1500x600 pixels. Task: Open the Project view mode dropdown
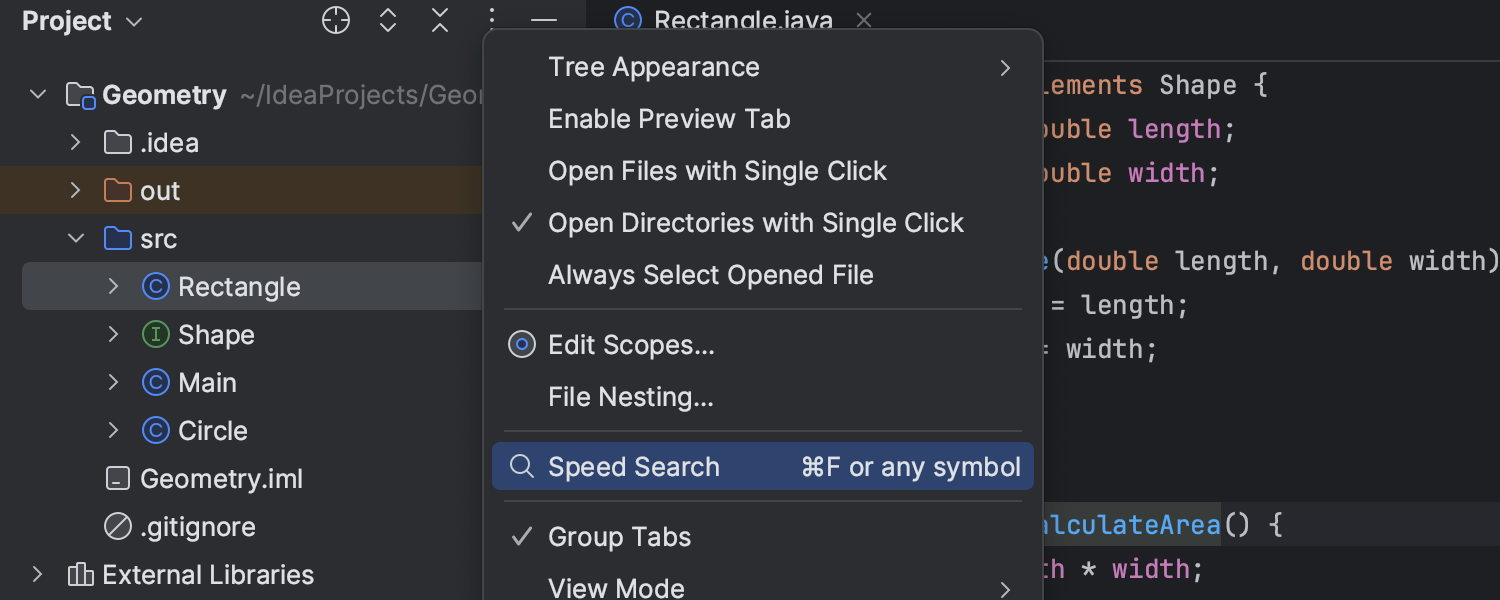(x=133, y=20)
